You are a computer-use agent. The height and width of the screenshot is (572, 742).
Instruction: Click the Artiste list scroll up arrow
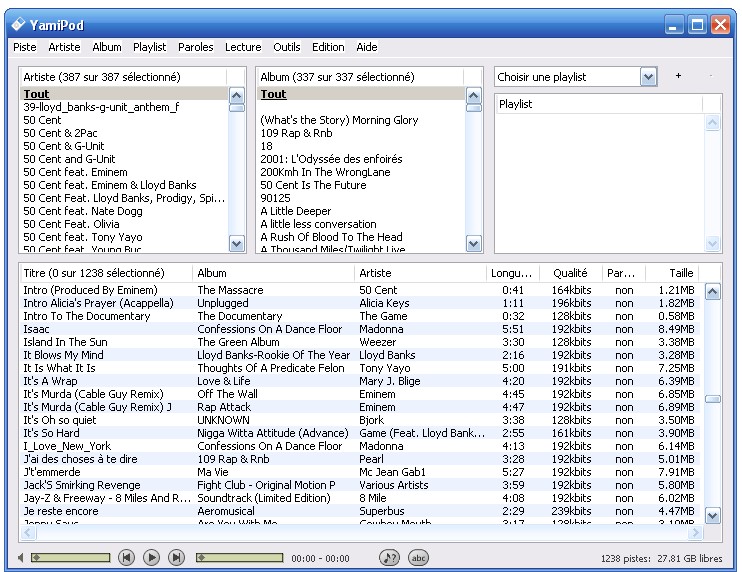coord(237,96)
